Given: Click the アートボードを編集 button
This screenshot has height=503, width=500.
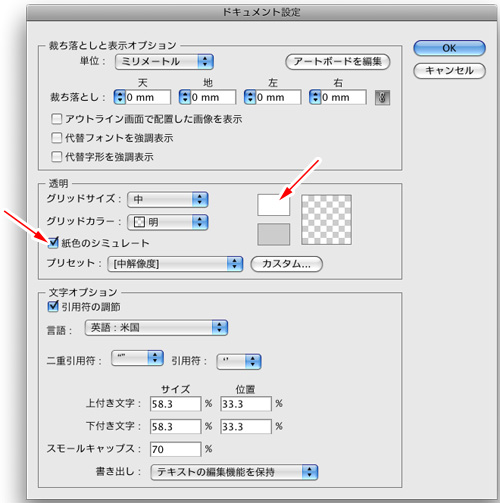Looking at the screenshot, I should (x=338, y=62).
